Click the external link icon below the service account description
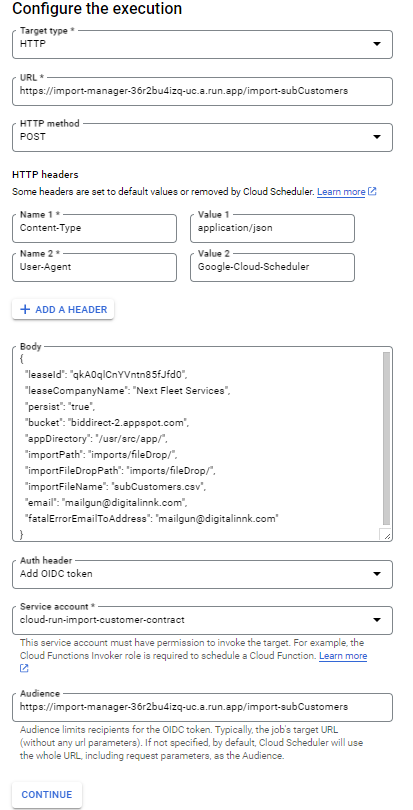 [24, 668]
